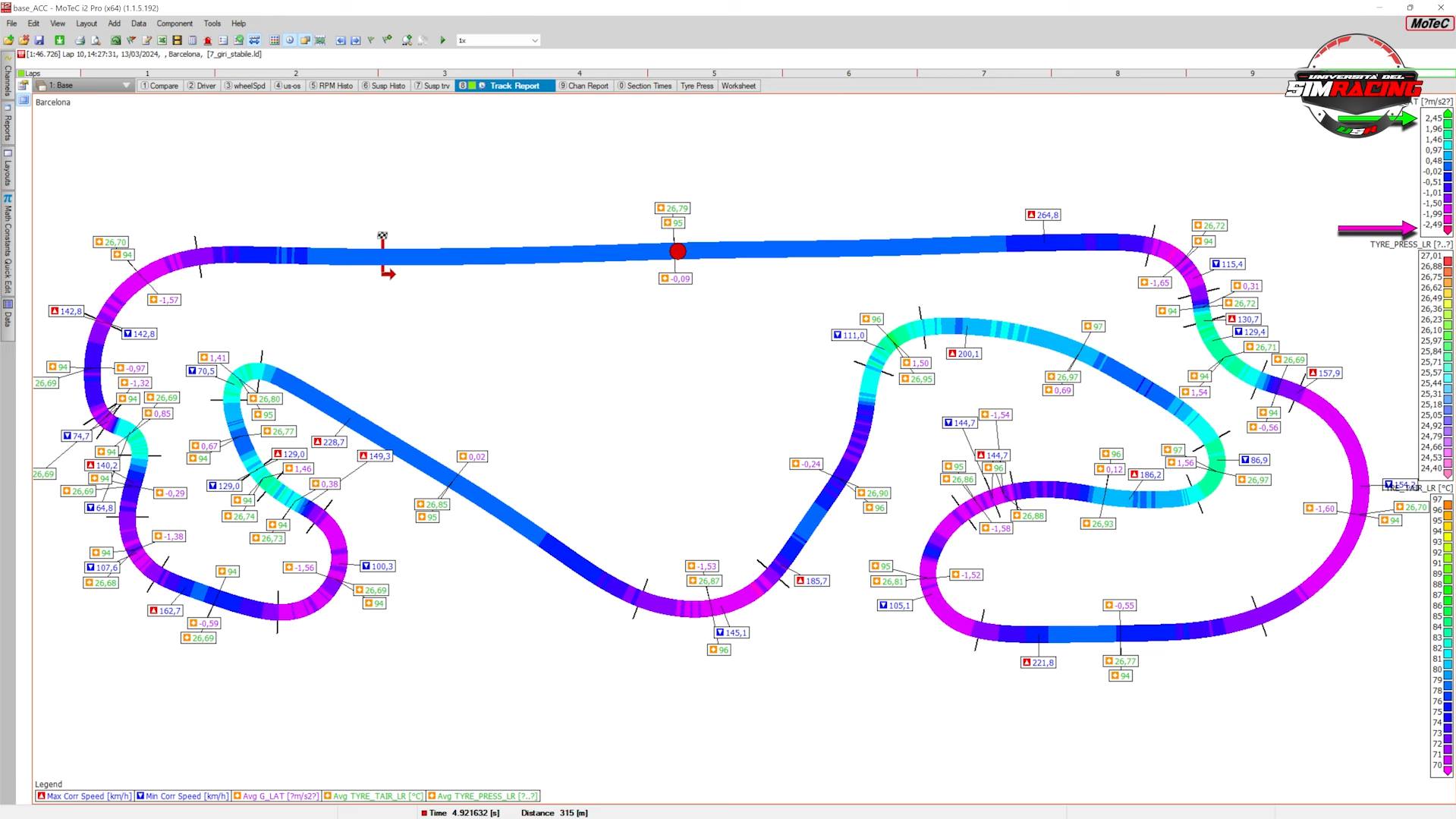Screen dimensions: 1456x819
Task: Click the colored grid toolbar icon
Action: (275, 40)
